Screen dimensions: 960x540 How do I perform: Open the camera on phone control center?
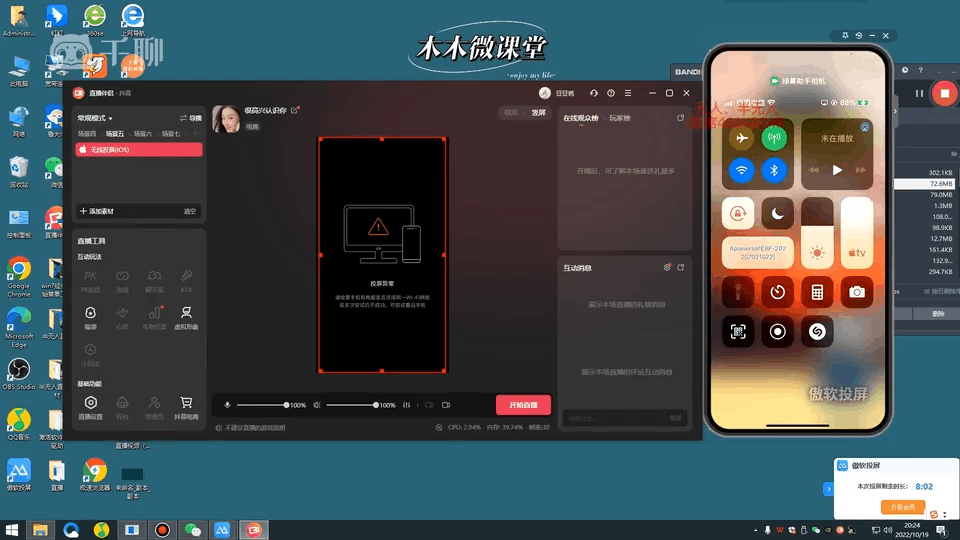(857, 292)
